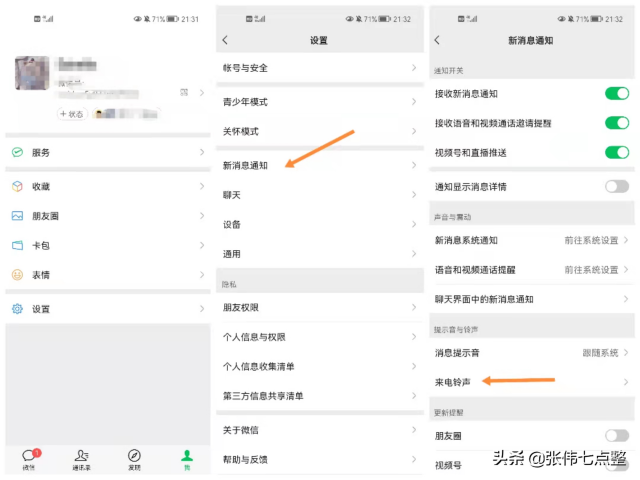Switch to the 我 profile tab
The height and width of the screenshot is (480, 640).
187,460
